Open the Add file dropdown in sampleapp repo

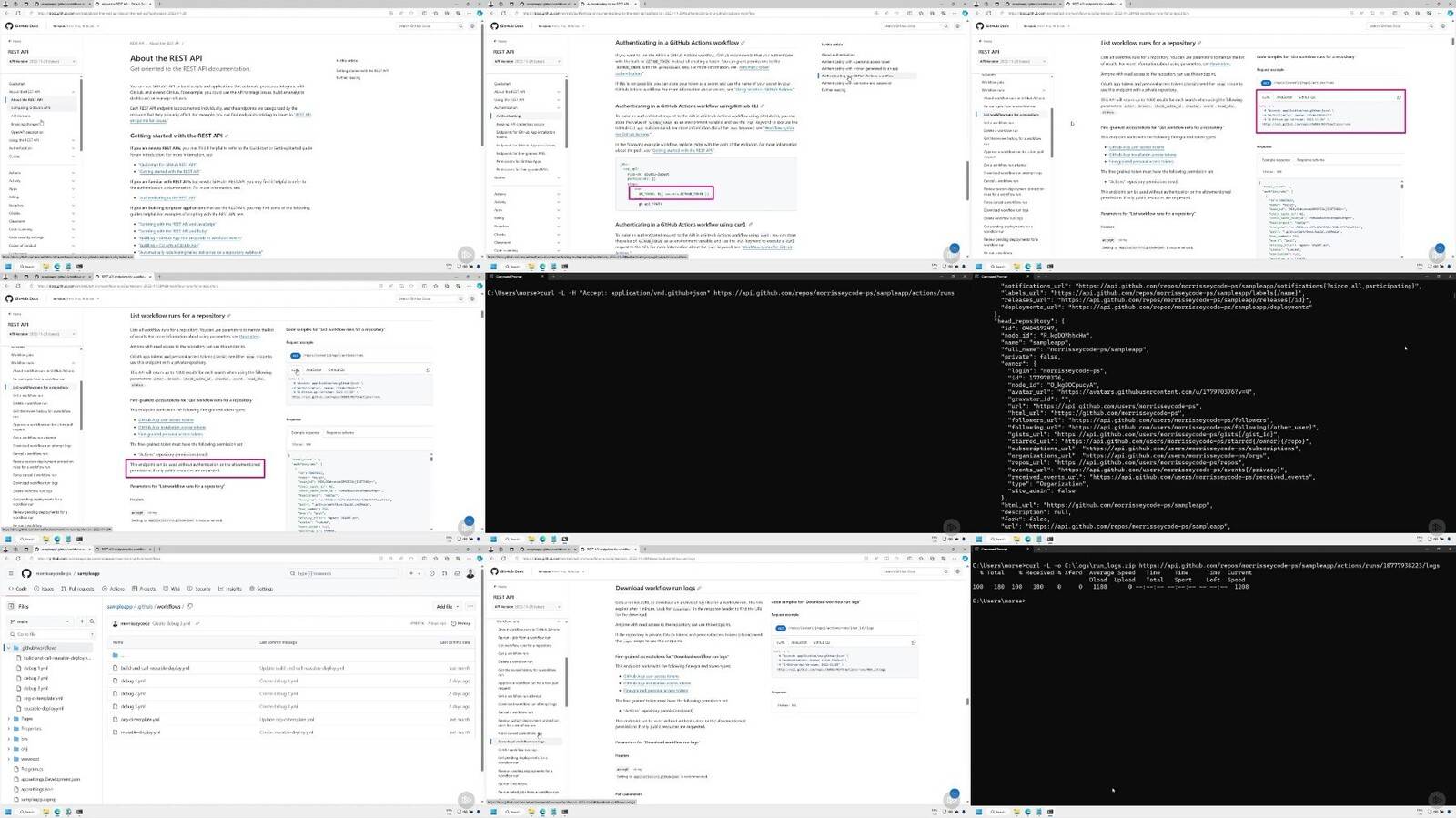click(x=446, y=606)
